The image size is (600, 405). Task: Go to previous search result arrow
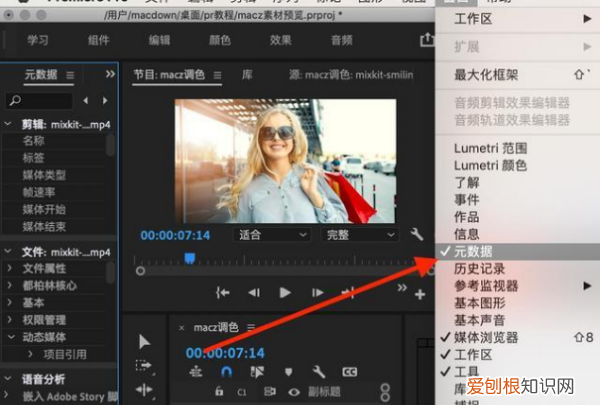pyautogui.click(x=86, y=101)
